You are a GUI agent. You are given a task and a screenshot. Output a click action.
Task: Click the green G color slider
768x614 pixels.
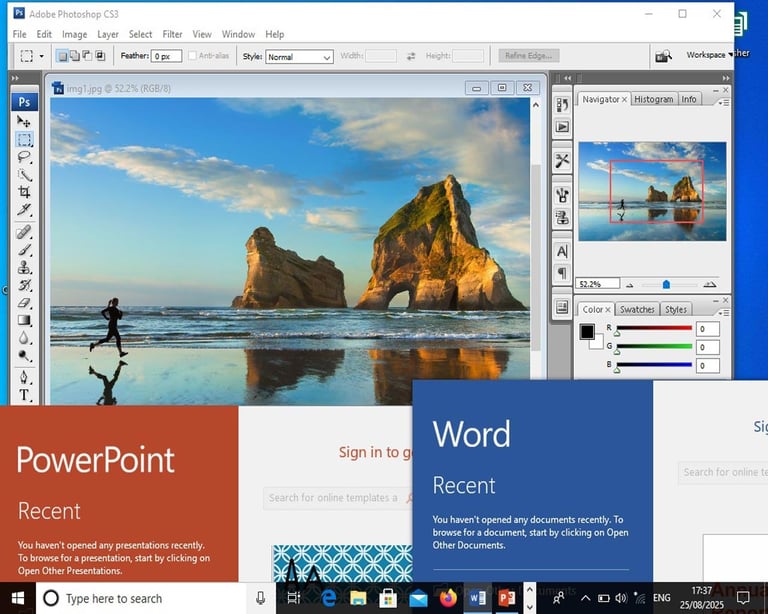coord(654,346)
